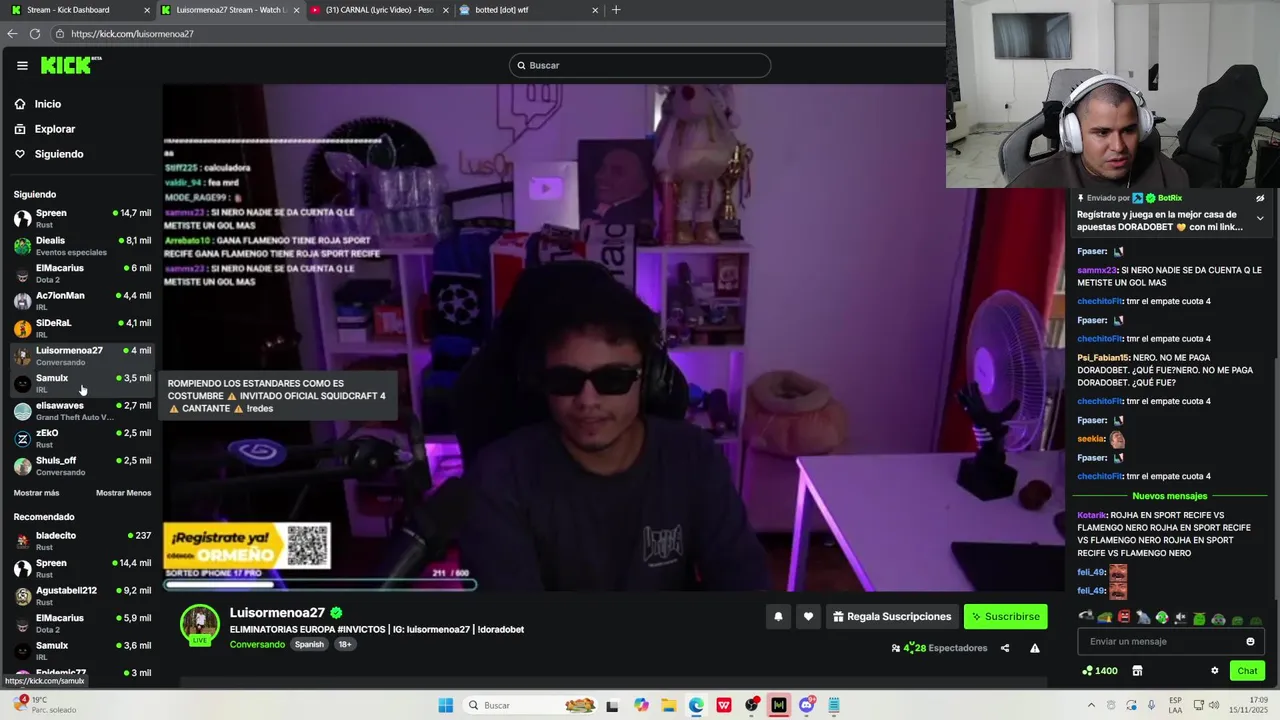This screenshot has width=1280, height=720.
Task: Switch to CARNAL Lyric Video tab
Action: pos(378,10)
